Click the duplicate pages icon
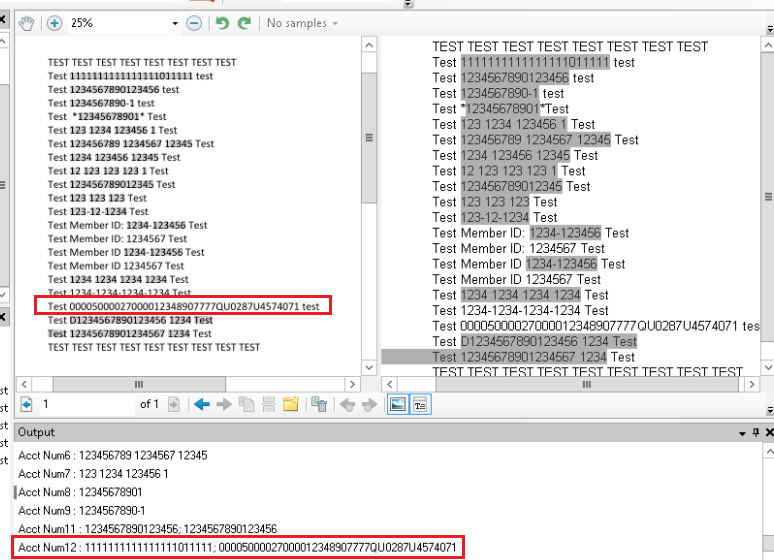 click(x=246, y=404)
